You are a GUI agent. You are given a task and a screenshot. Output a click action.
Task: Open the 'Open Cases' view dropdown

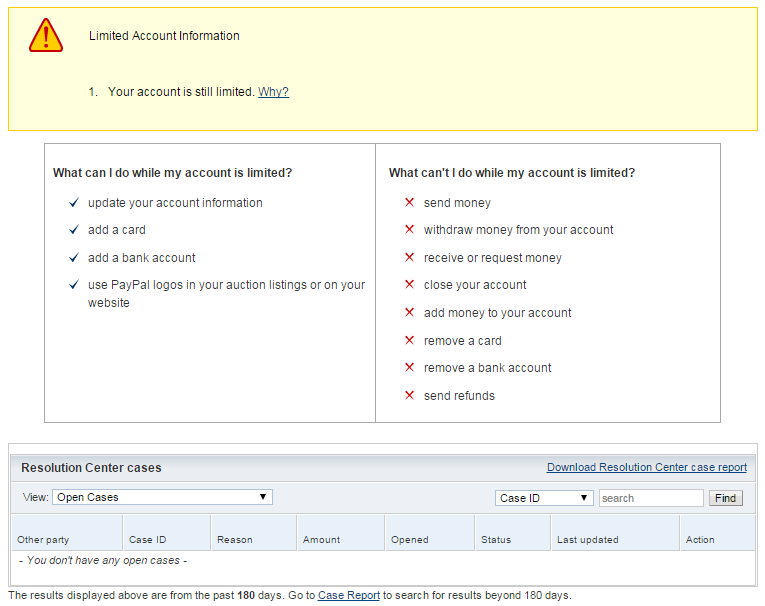(x=162, y=497)
